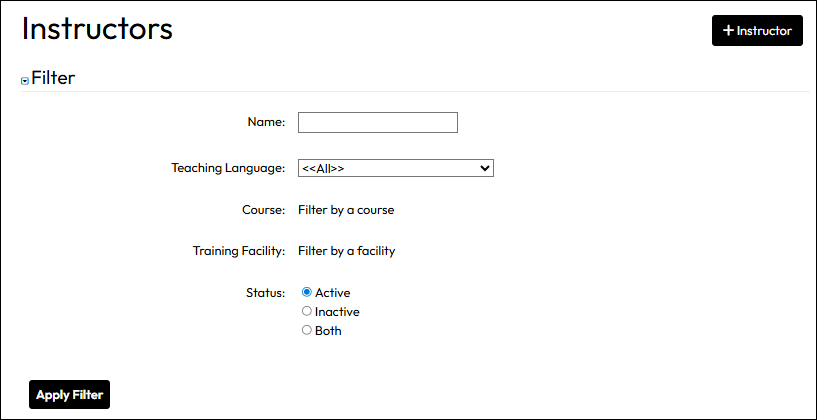817x420 pixels.
Task: Click the 'Status:' label
Action: tap(265, 293)
